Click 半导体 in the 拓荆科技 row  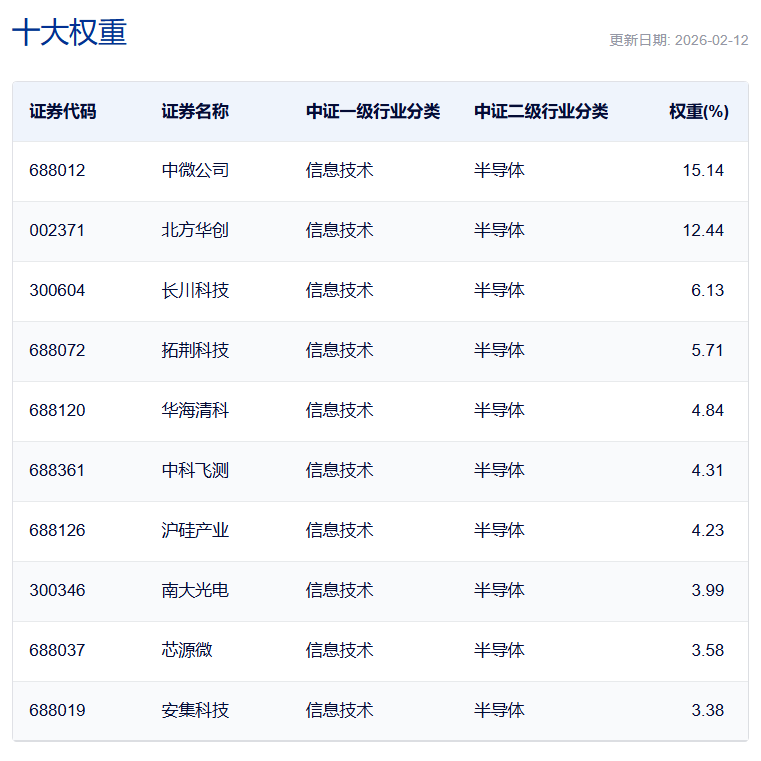tap(499, 350)
